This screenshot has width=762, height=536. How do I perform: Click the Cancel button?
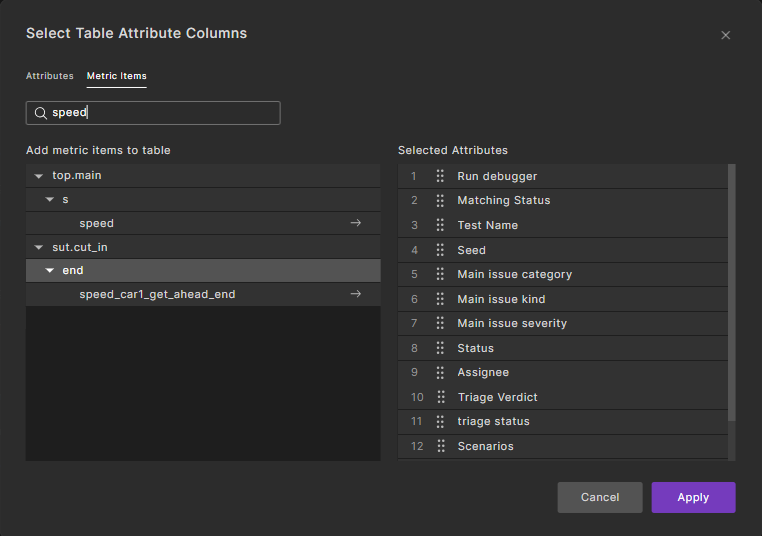click(x=600, y=497)
